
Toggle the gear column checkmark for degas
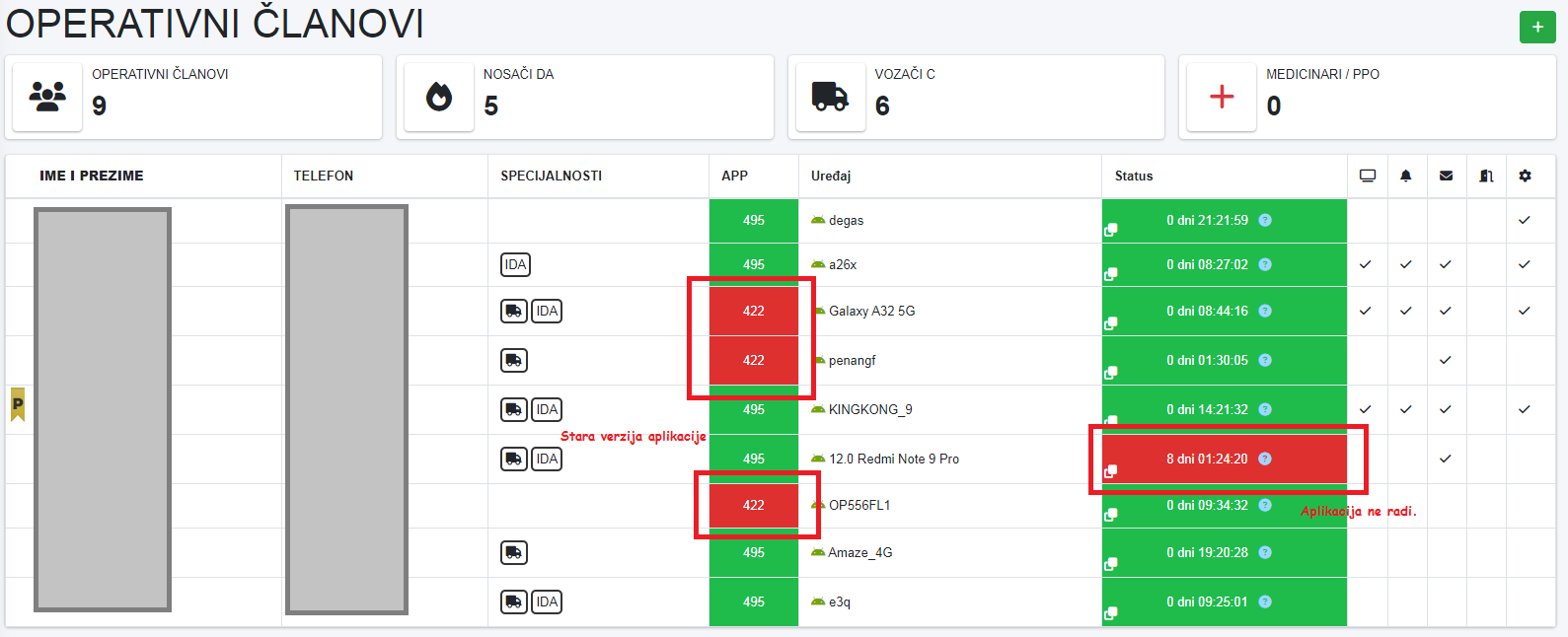[x=1525, y=220]
